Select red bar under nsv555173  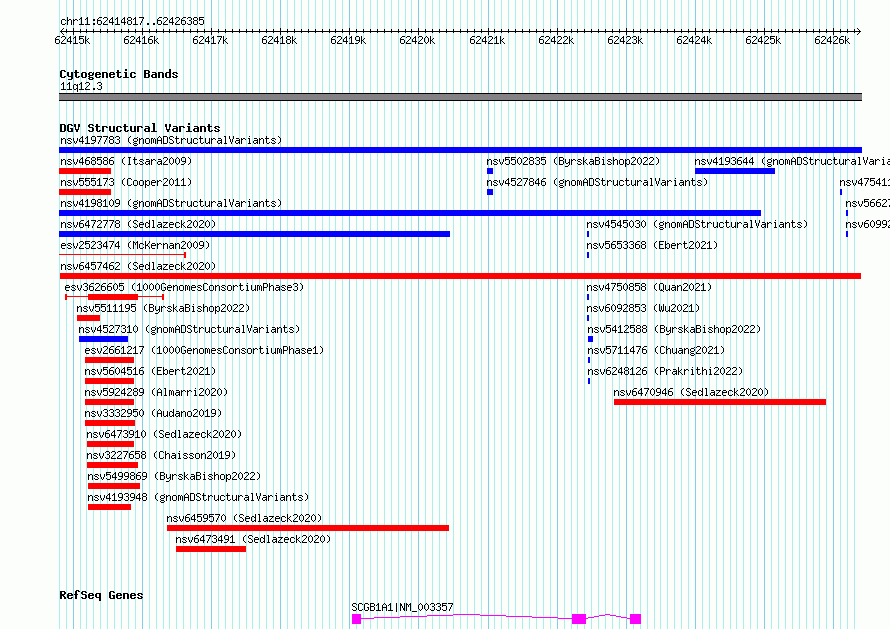(x=85, y=192)
